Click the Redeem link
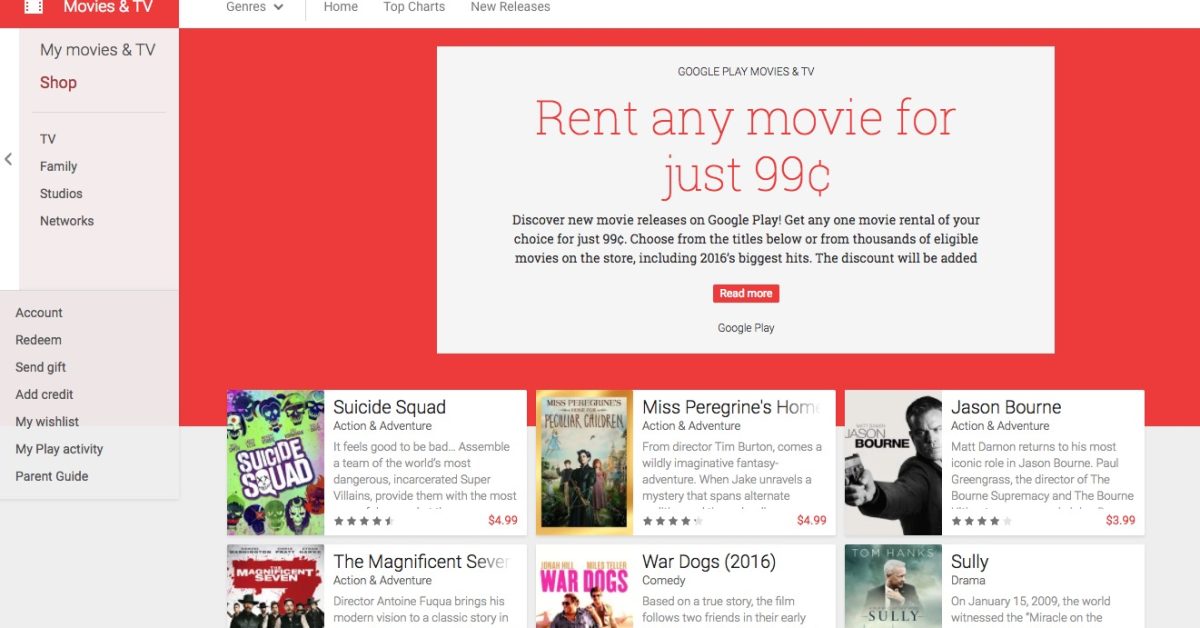The image size is (1200, 628). [x=38, y=340]
